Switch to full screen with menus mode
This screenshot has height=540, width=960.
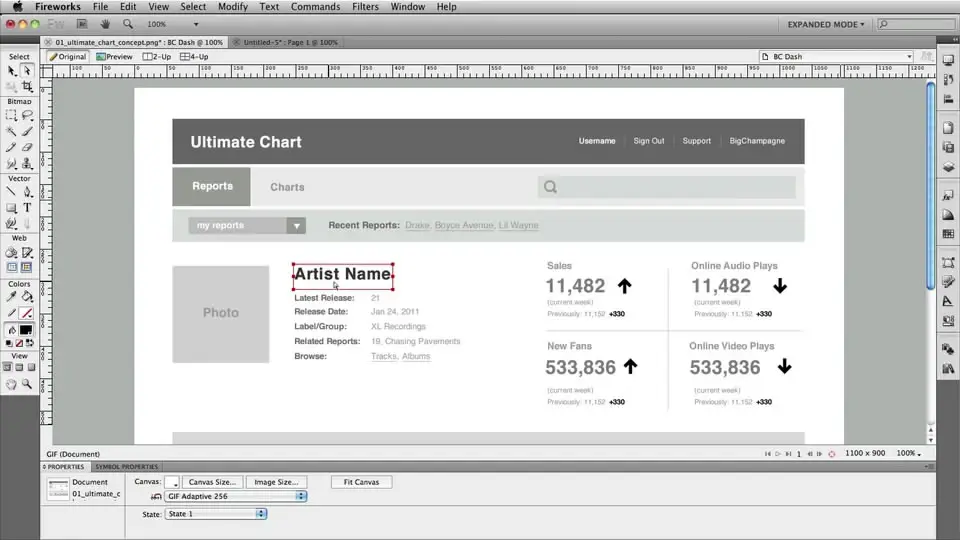tap(19, 367)
